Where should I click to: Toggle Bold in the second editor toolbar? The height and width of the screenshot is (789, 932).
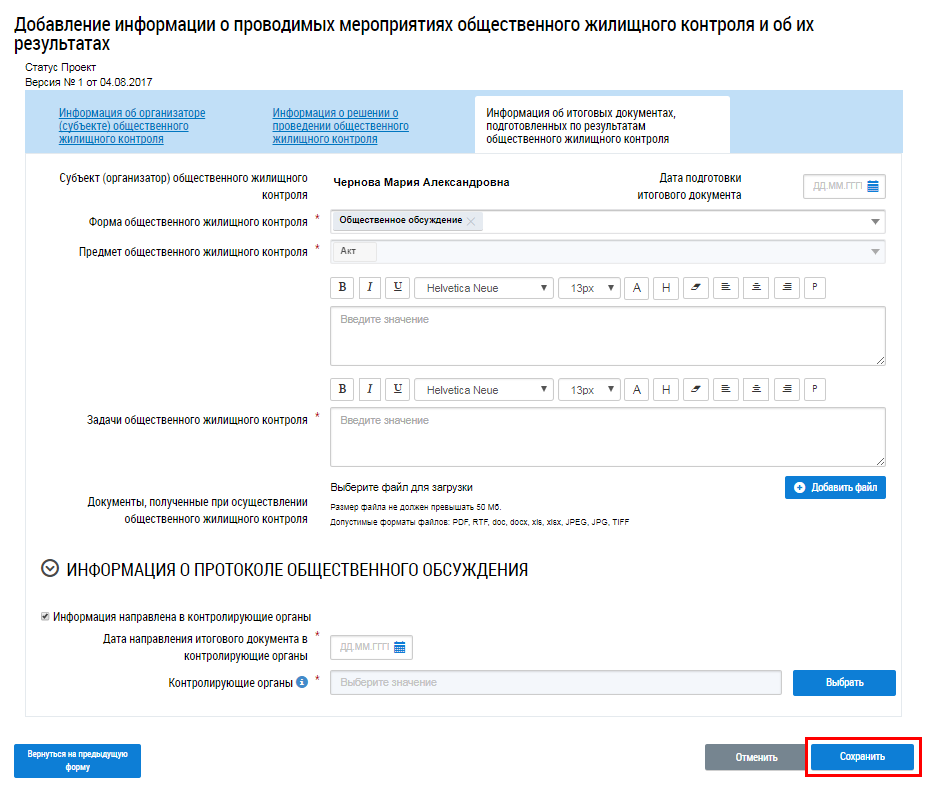click(342, 389)
